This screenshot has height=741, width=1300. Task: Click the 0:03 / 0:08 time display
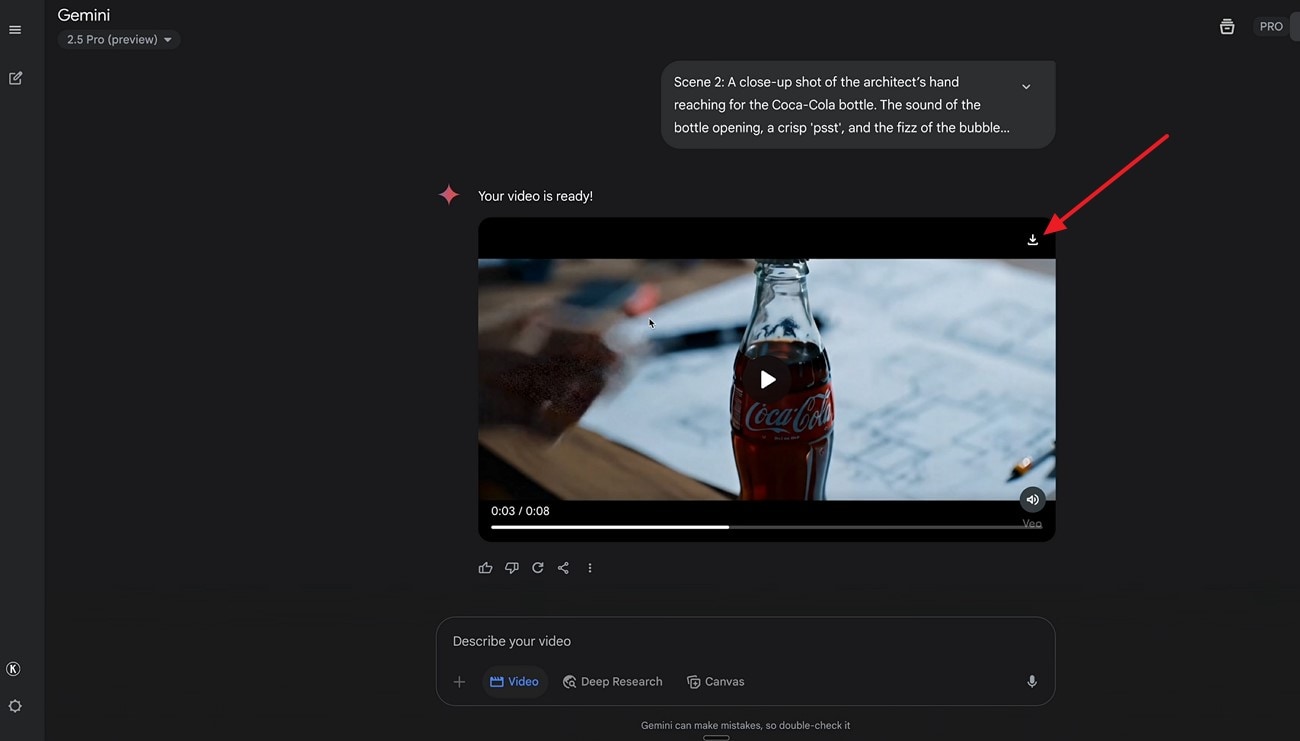[x=520, y=511]
